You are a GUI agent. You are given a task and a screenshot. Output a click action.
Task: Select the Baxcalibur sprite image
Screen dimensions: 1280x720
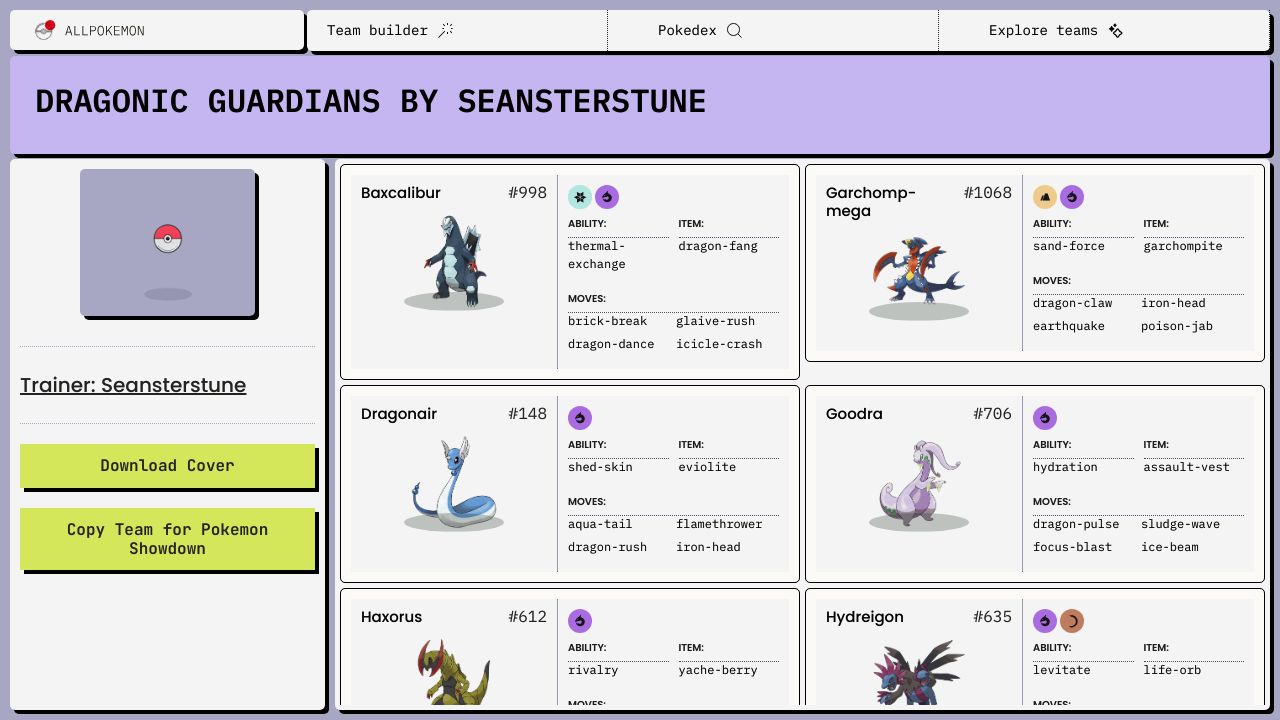pyautogui.click(x=454, y=258)
